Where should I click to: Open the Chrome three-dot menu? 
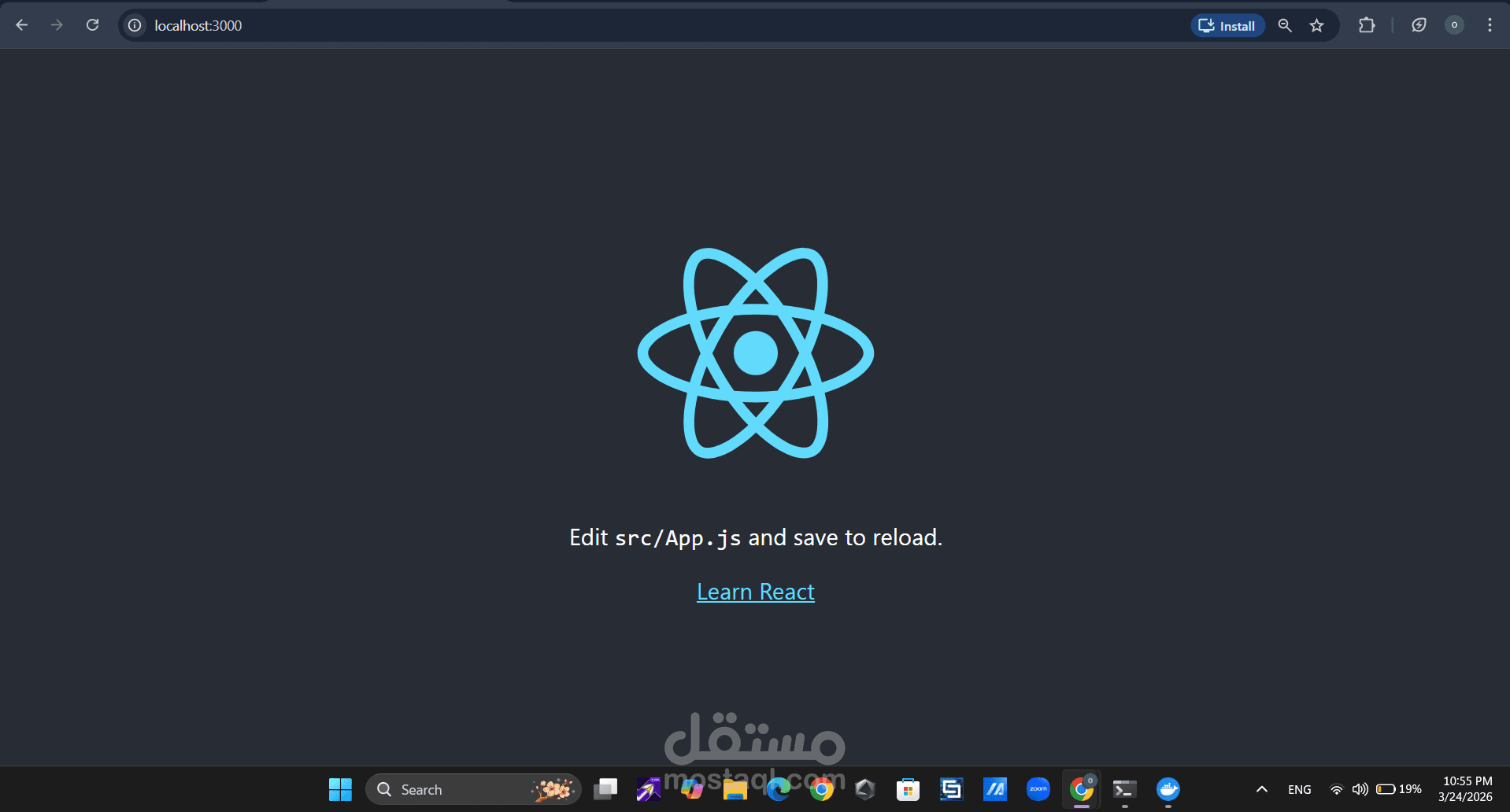[x=1490, y=25]
